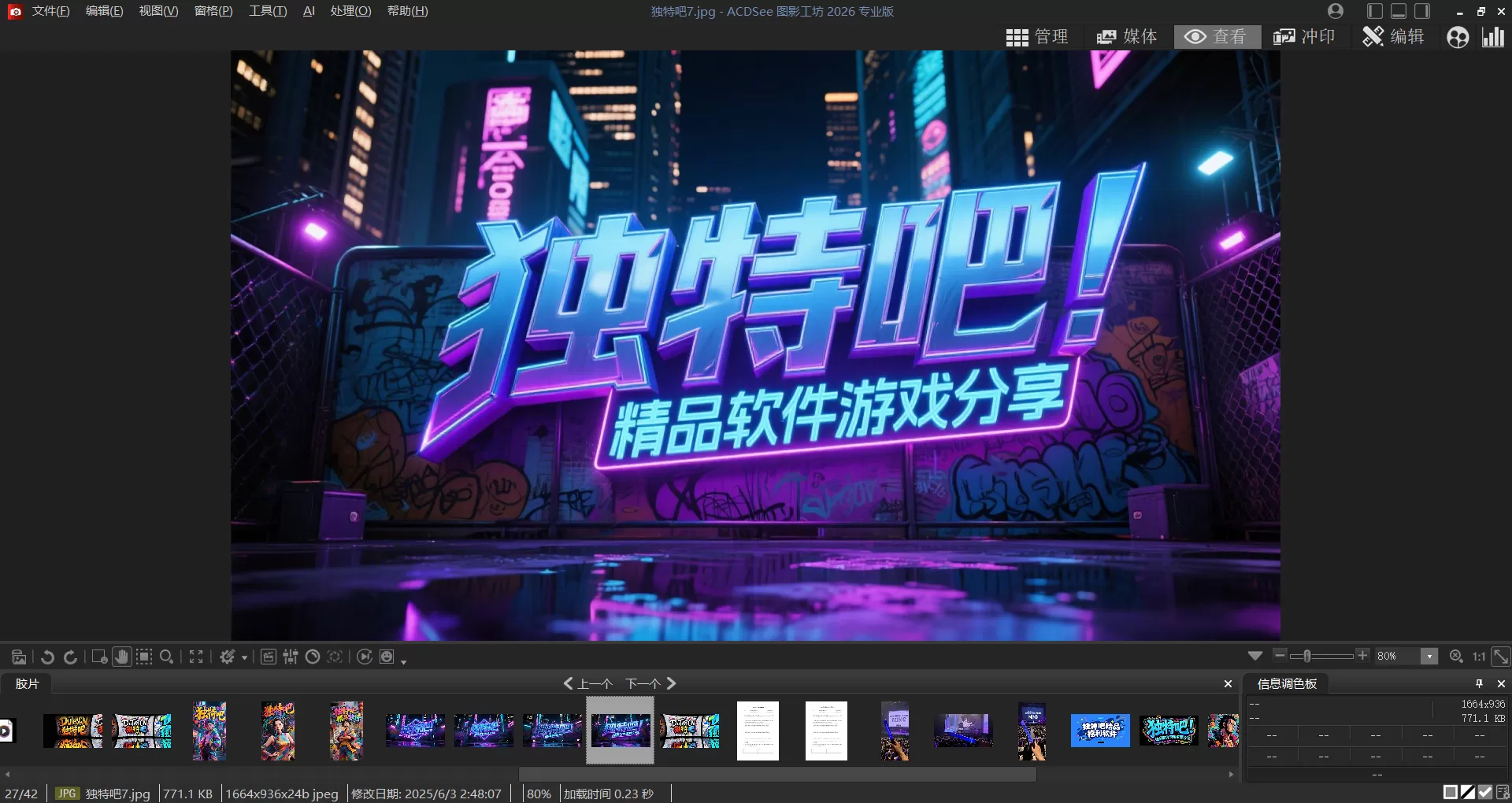This screenshot has width=1512, height=803.
Task: Click the filmstrip horizontal scrollbar
Action: pos(777,775)
